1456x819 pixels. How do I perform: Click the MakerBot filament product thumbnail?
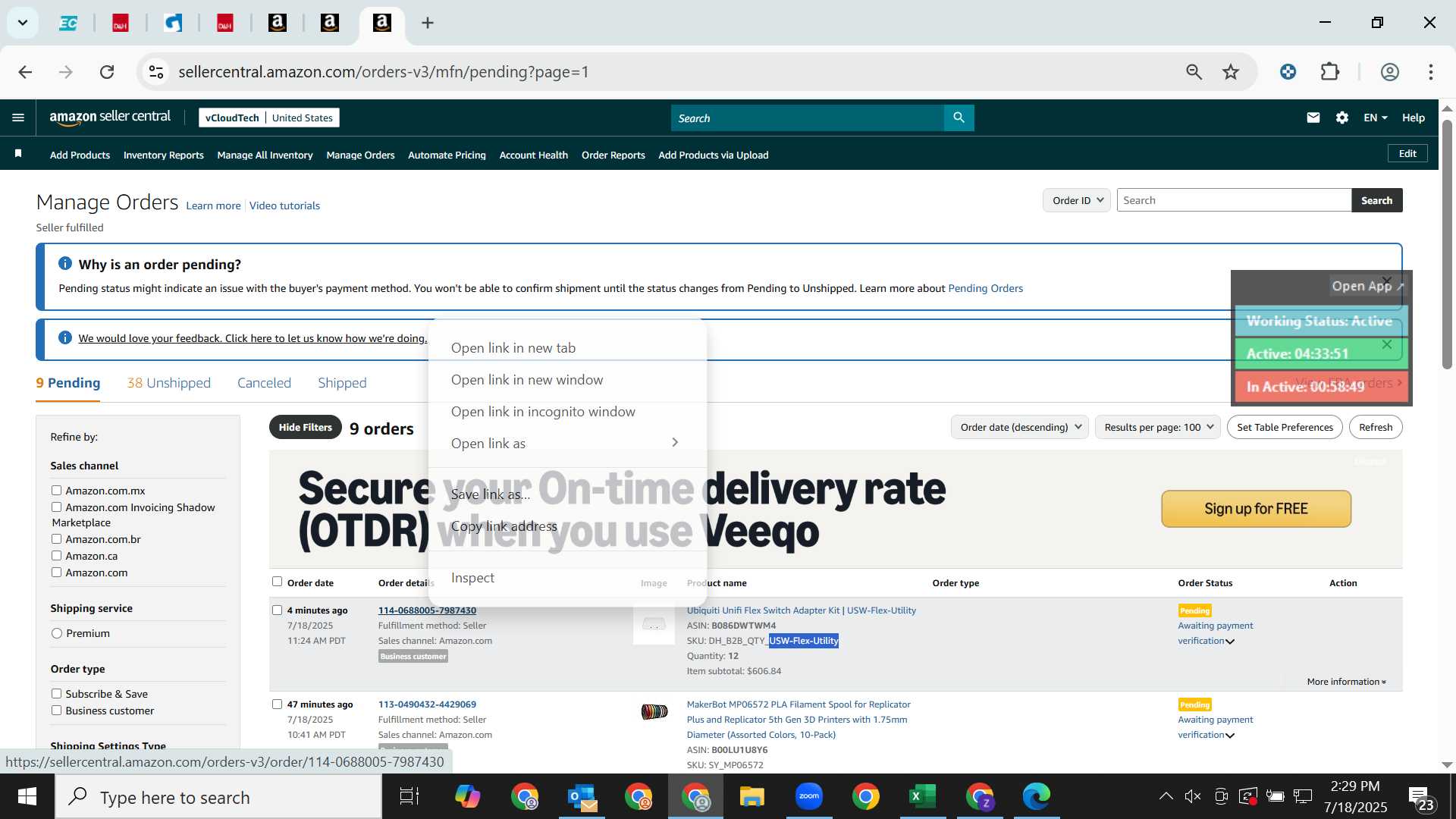[x=654, y=711]
